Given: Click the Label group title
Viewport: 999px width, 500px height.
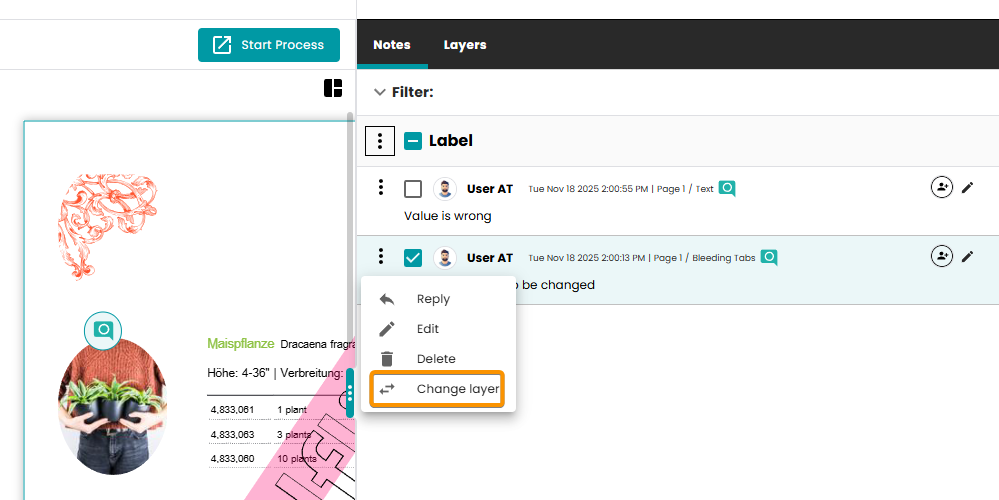Looking at the screenshot, I should [450, 141].
